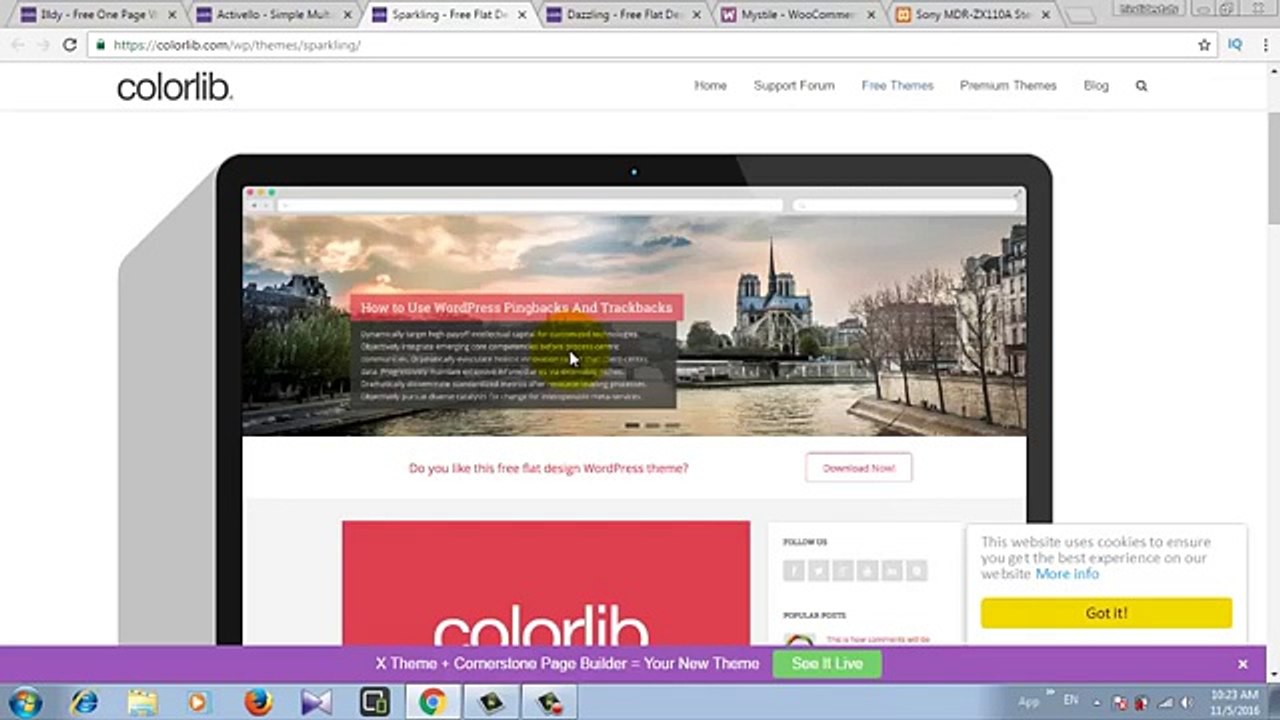Go back using the browser back arrow
Viewport: 1280px width, 720px height.
pyautogui.click(x=17, y=45)
